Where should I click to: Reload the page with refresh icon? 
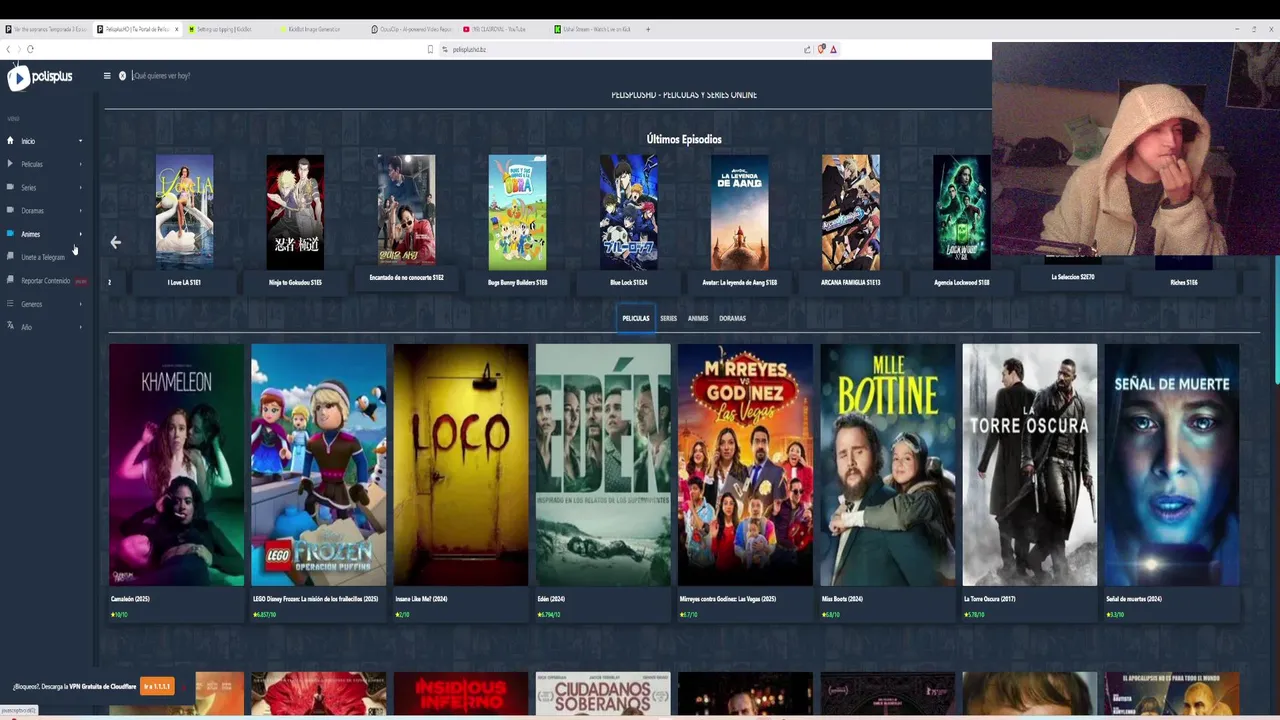point(30,49)
